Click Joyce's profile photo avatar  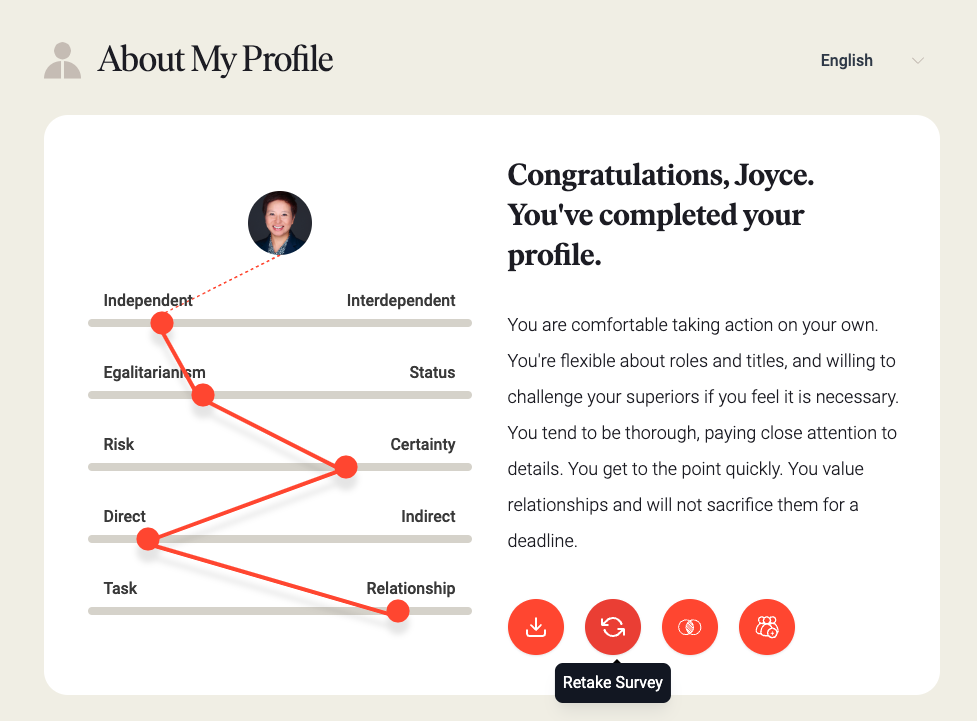tap(280, 223)
